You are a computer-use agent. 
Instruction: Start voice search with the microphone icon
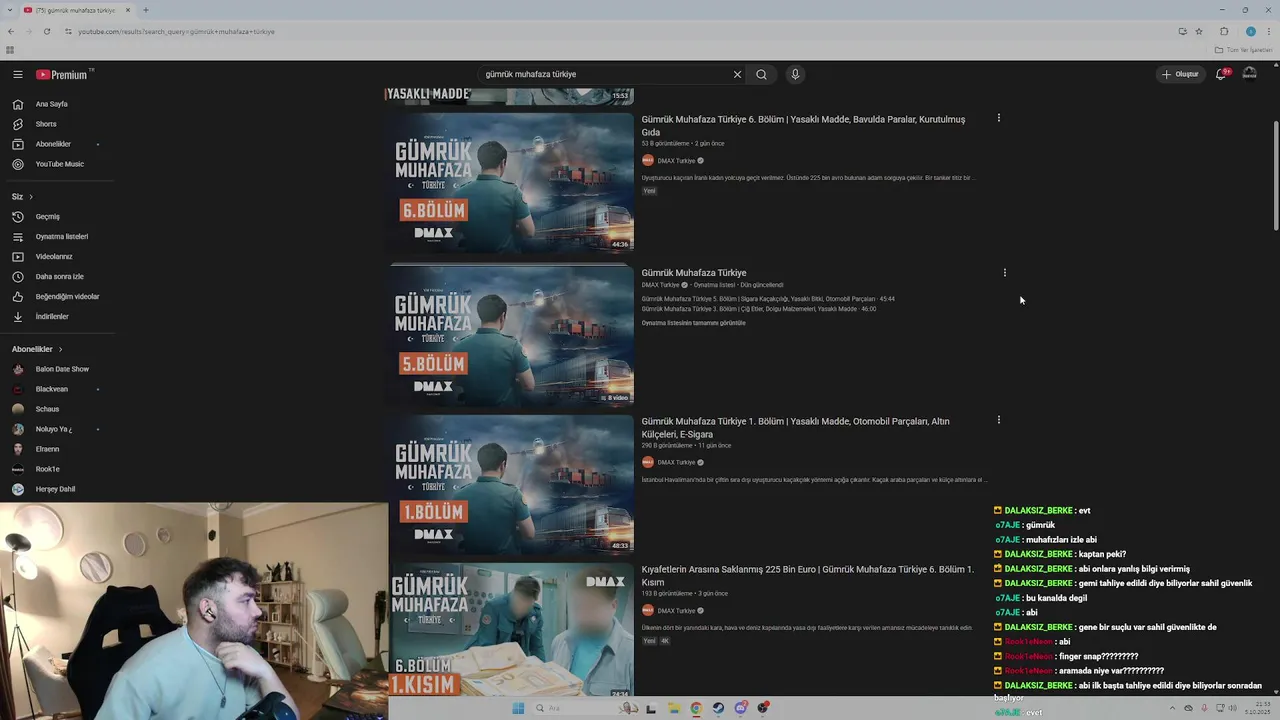tap(795, 74)
